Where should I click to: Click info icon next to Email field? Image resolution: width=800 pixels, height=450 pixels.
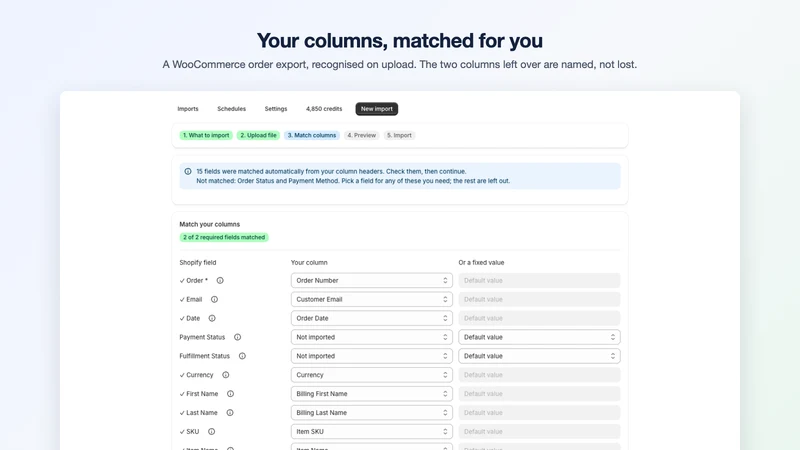pos(214,299)
